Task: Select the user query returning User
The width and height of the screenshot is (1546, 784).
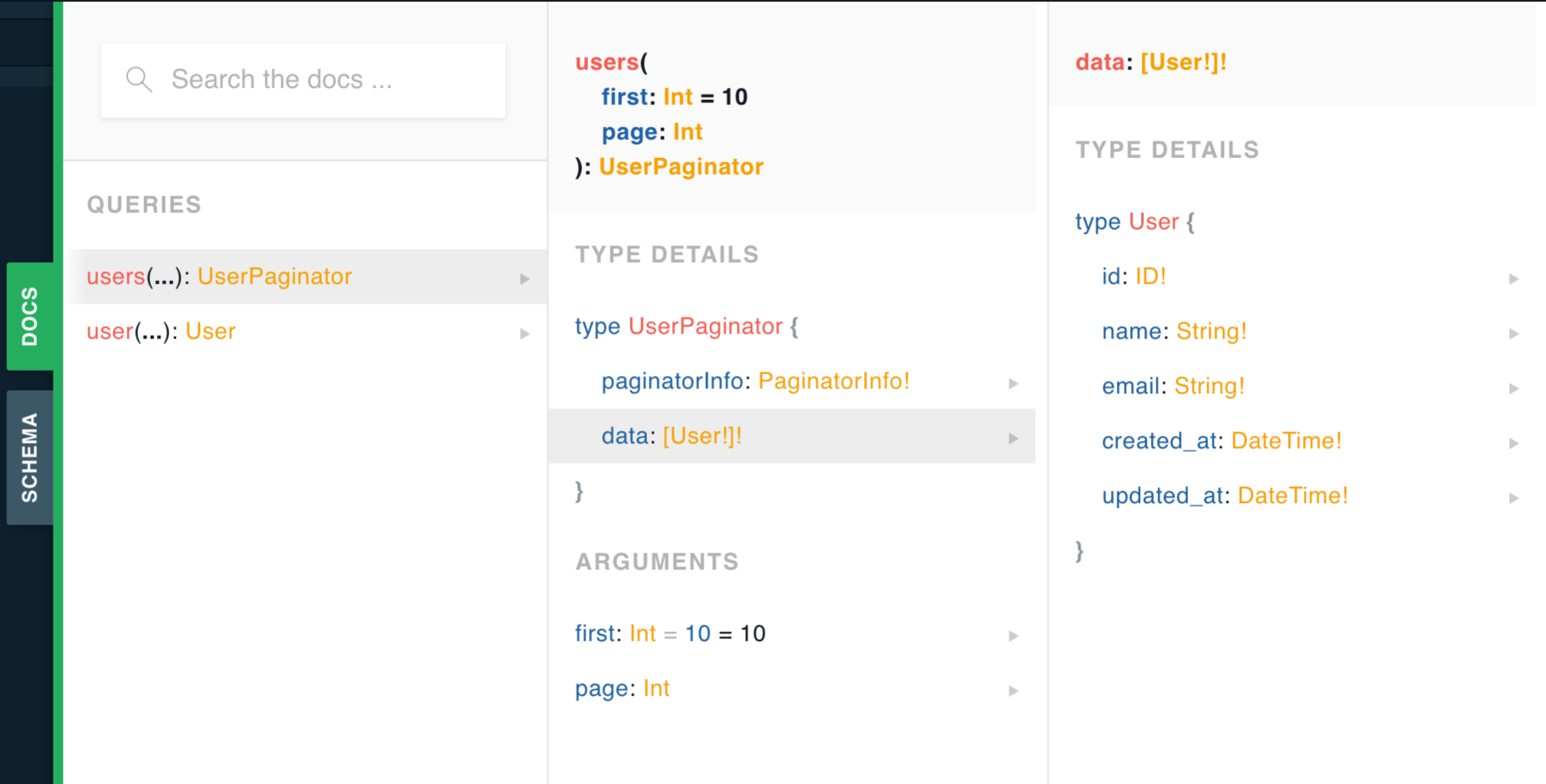Action: [161, 332]
